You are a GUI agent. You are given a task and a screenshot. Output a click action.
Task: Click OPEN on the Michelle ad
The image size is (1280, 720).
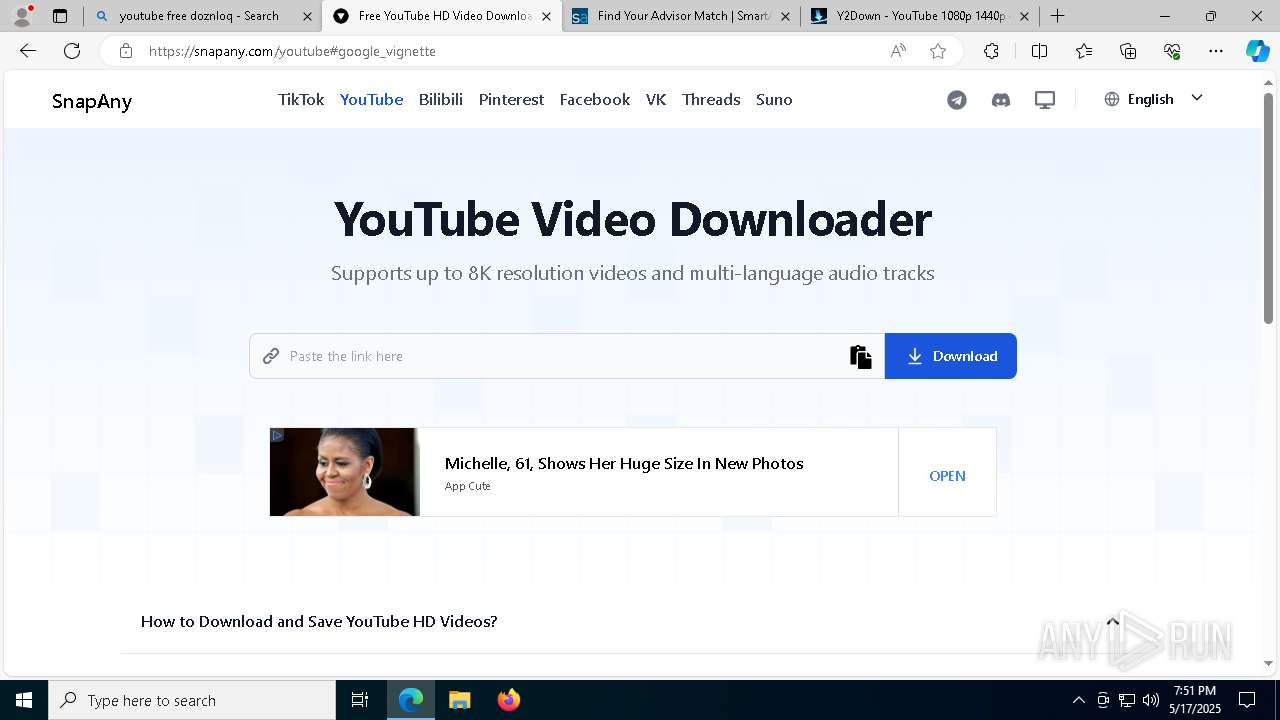coord(947,476)
